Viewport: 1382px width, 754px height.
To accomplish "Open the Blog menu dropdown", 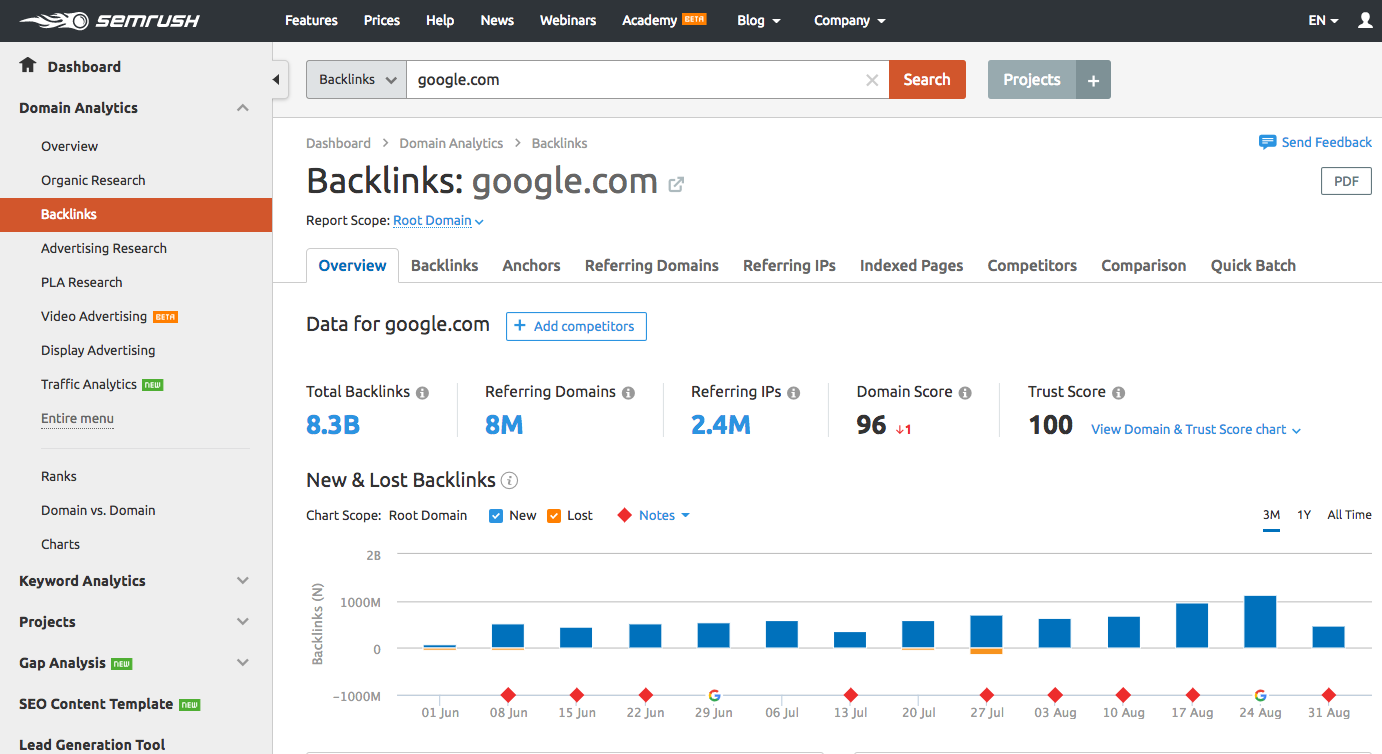I will [759, 20].
